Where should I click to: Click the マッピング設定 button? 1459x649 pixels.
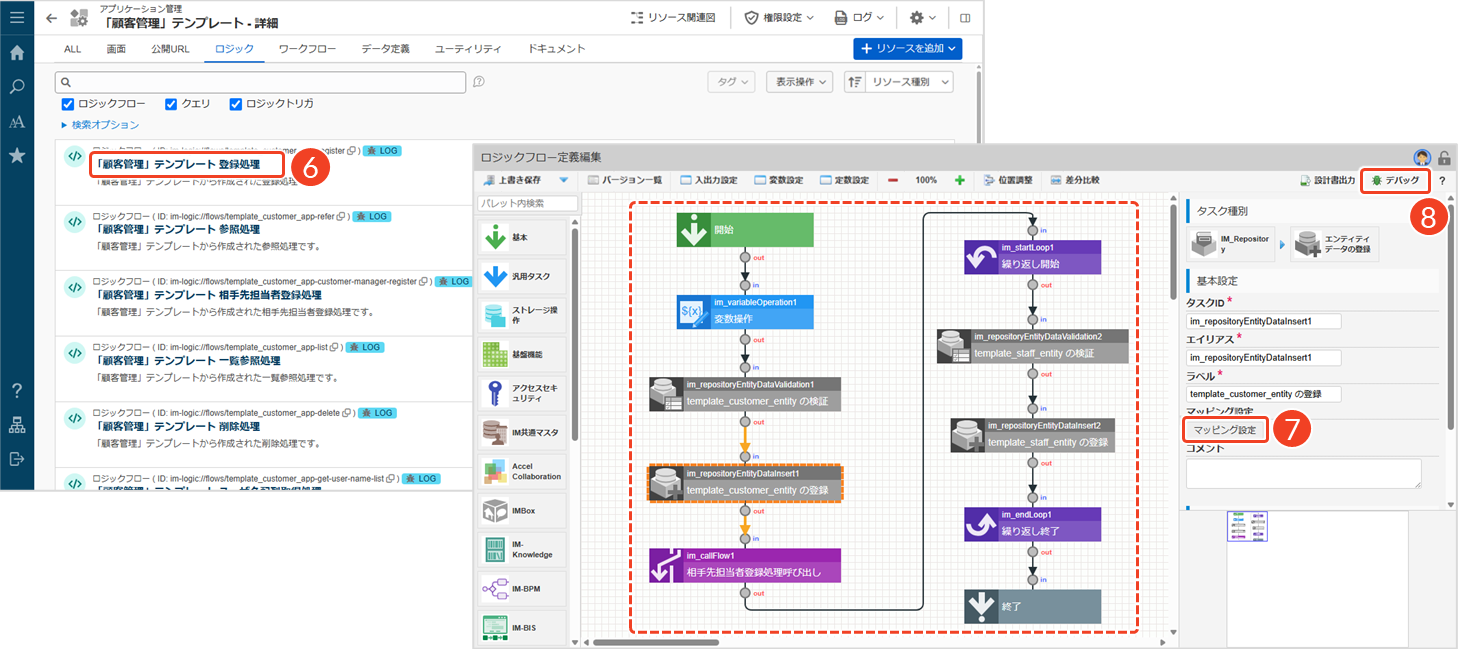pyautogui.click(x=1226, y=430)
